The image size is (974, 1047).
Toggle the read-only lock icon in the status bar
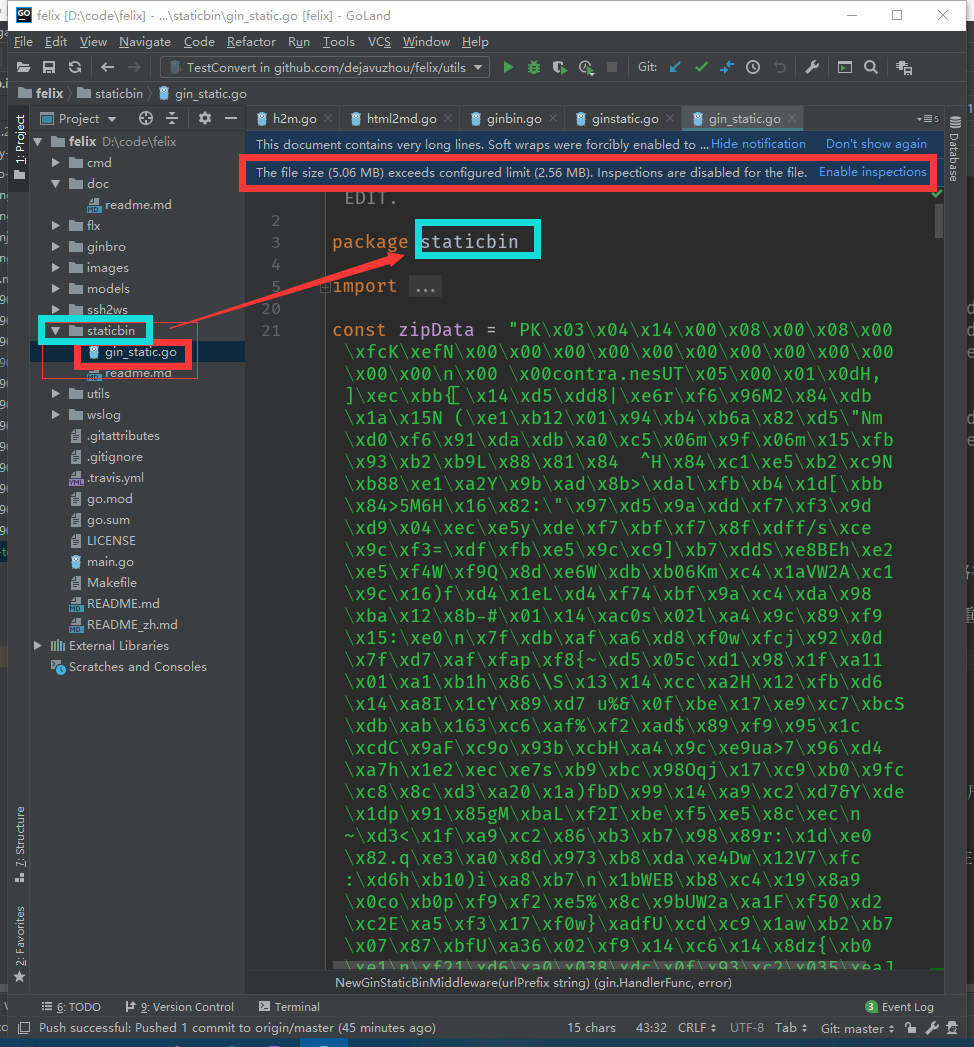tap(908, 1028)
